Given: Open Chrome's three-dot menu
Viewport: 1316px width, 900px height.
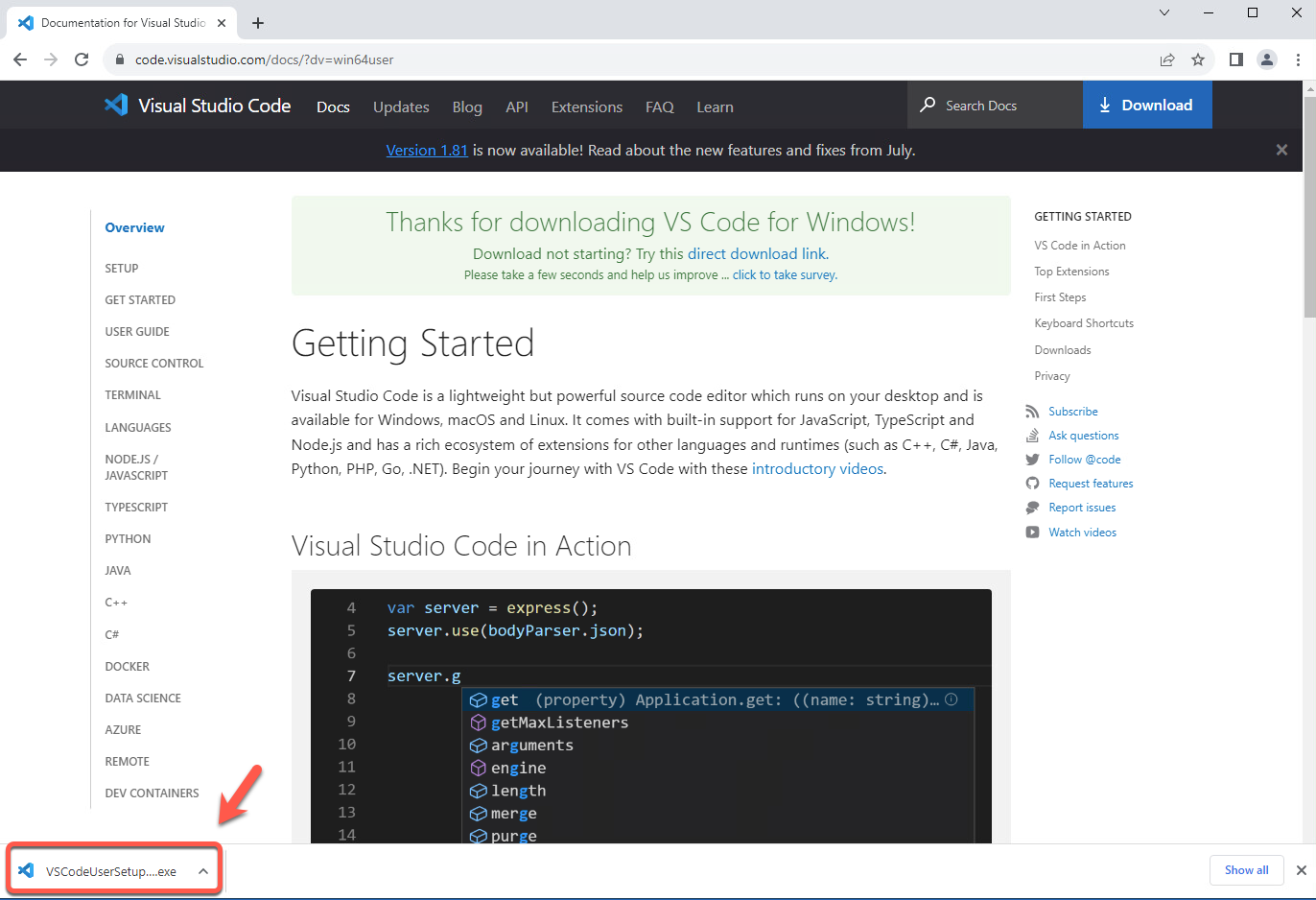Looking at the screenshot, I should [x=1298, y=59].
